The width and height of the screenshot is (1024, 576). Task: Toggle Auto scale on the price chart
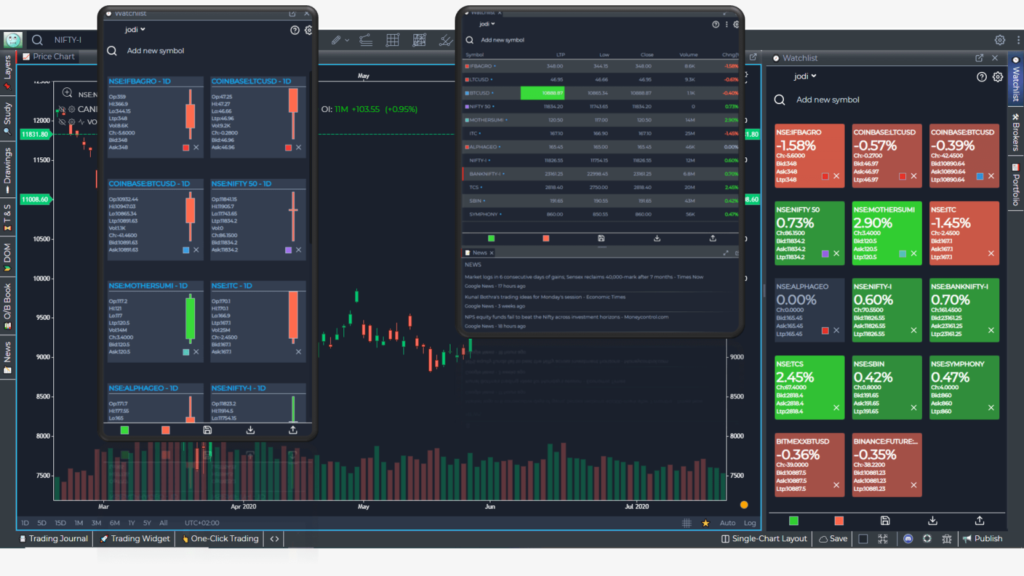(x=727, y=523)
